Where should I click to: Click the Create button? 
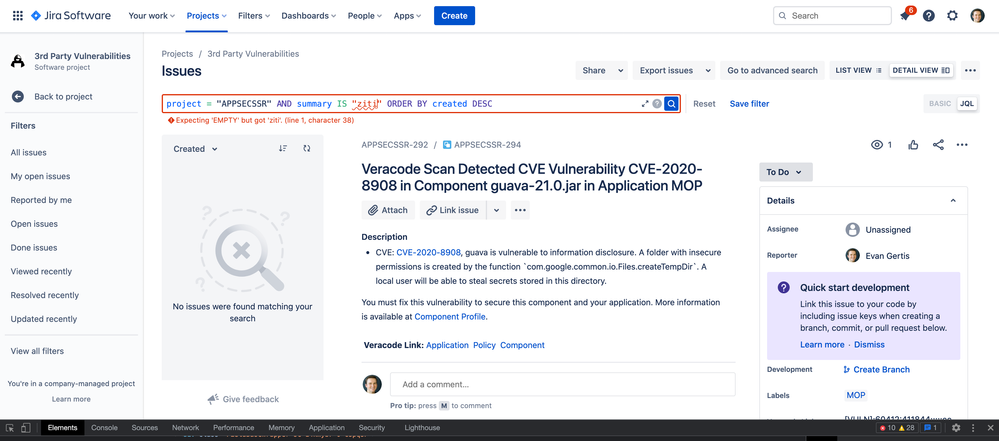(454, 16)
